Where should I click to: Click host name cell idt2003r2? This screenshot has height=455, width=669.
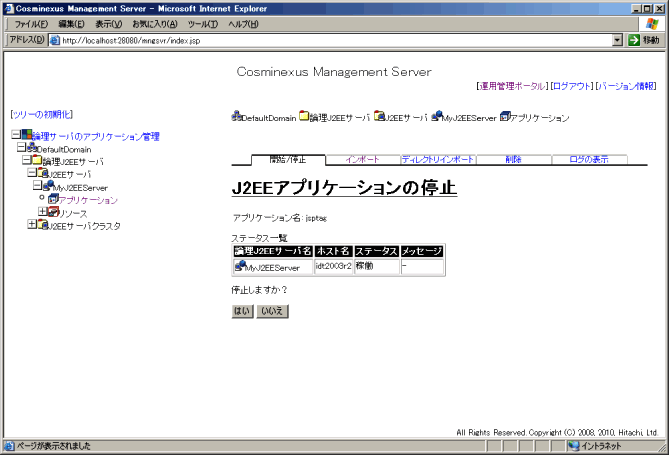333,266
